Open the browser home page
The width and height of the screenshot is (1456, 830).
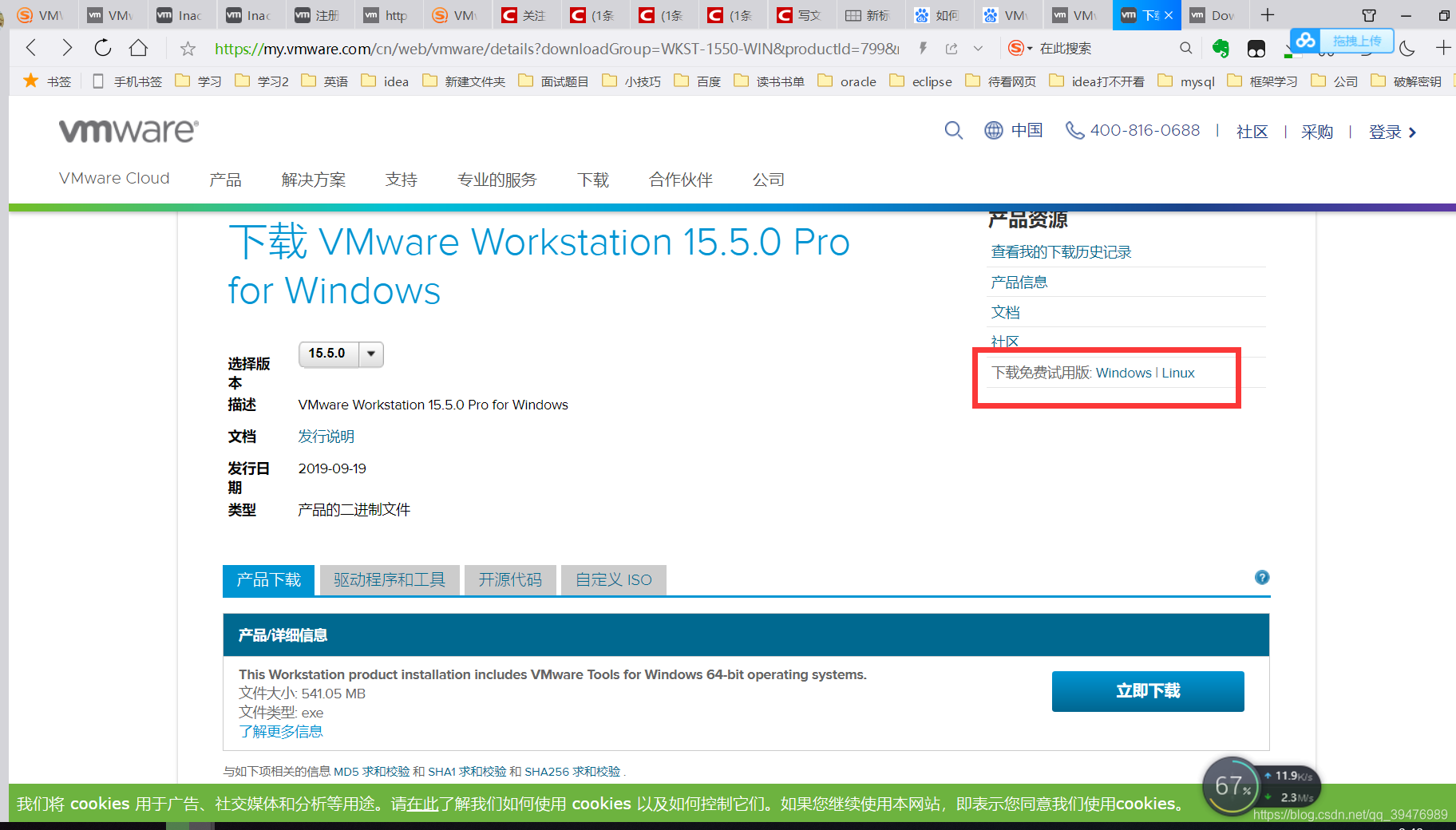(x=139, y=48)
